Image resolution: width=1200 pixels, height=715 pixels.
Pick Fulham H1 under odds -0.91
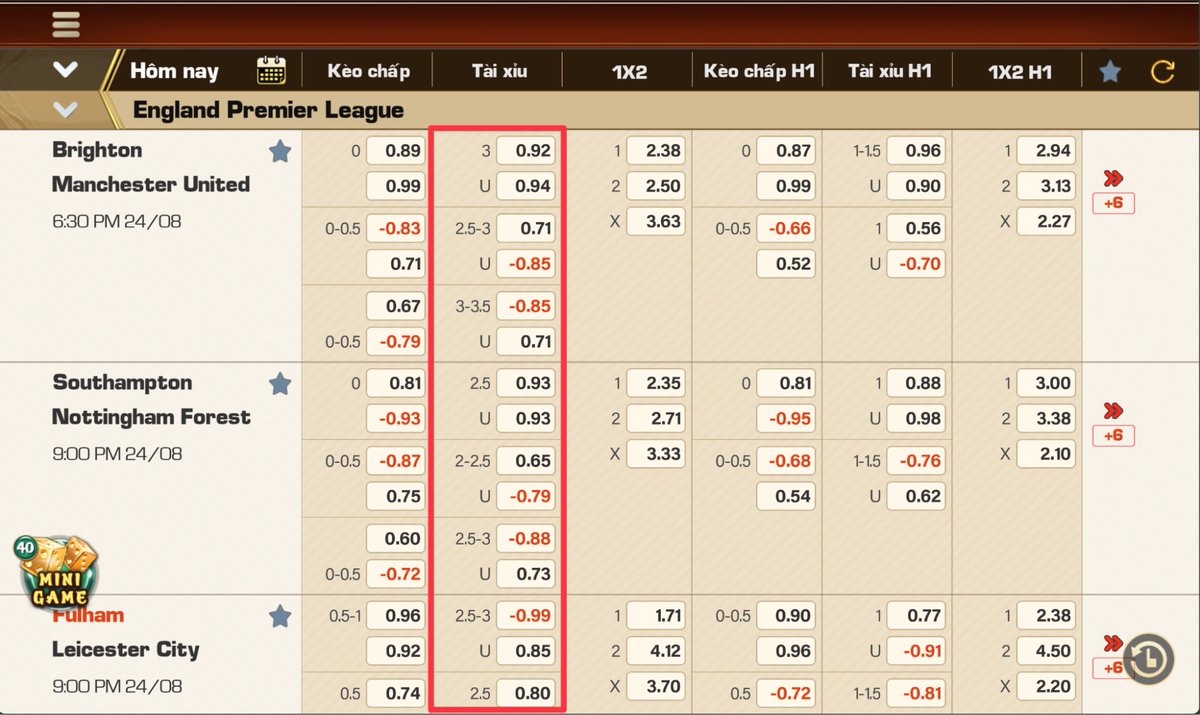coord(915,651)
